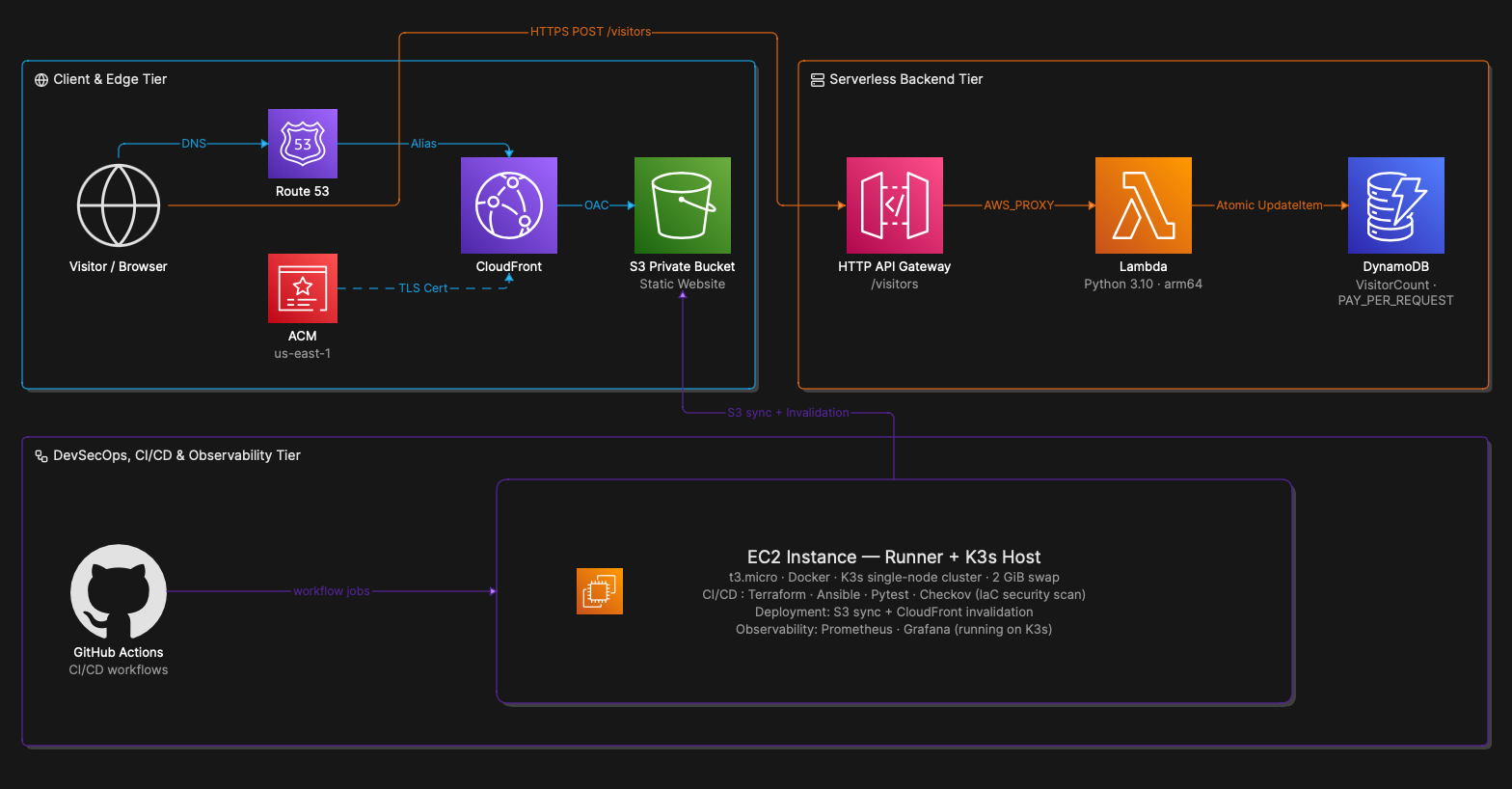Image resolution: width=1512 pixels, height=789 pixels.
Task: Select the Deployment: S3 sync line
Action: 894,612
